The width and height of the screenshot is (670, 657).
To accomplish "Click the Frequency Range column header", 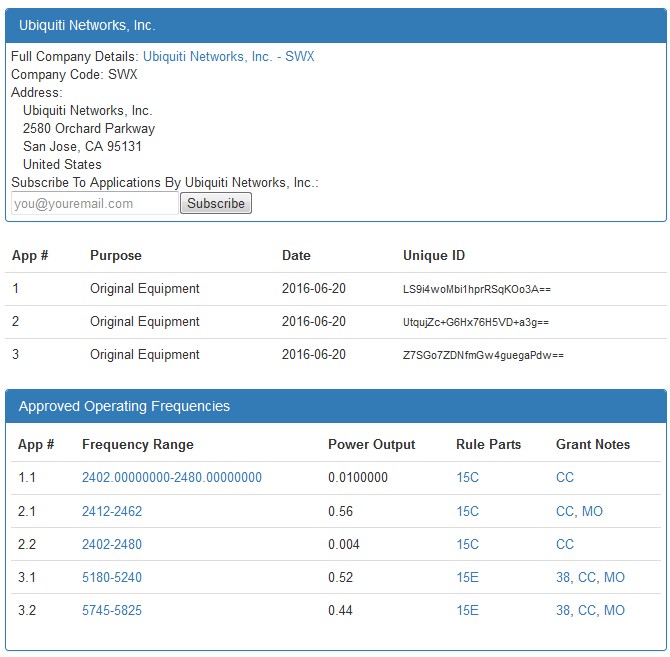I will 138,444.
